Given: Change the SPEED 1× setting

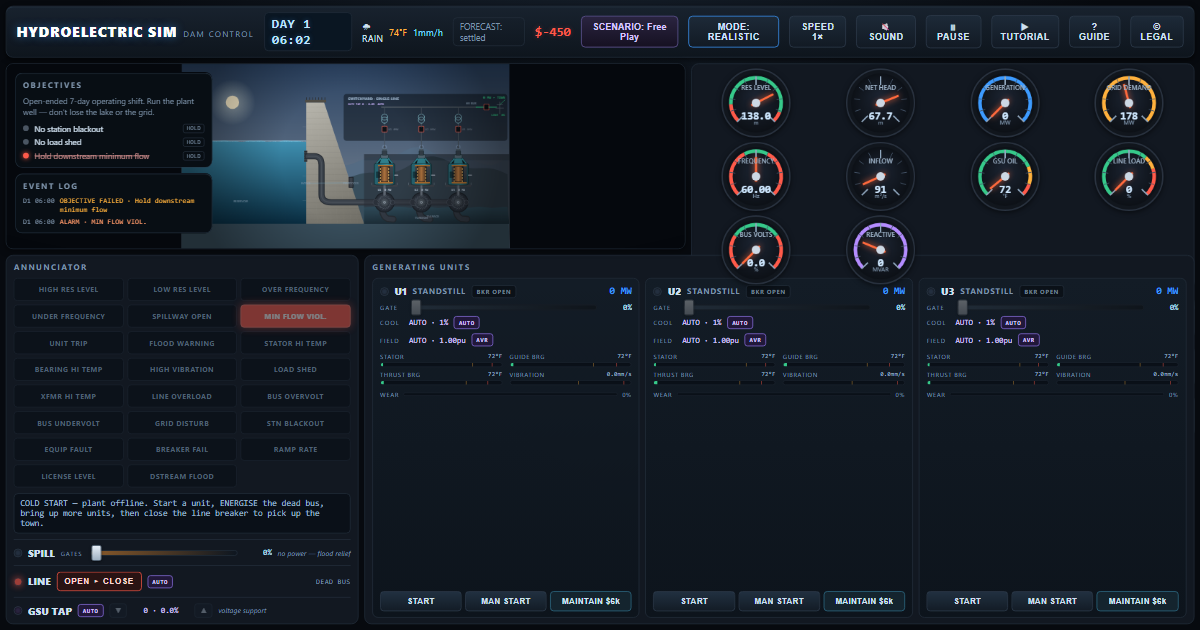Looking at the screenshot, I should 817,32.
